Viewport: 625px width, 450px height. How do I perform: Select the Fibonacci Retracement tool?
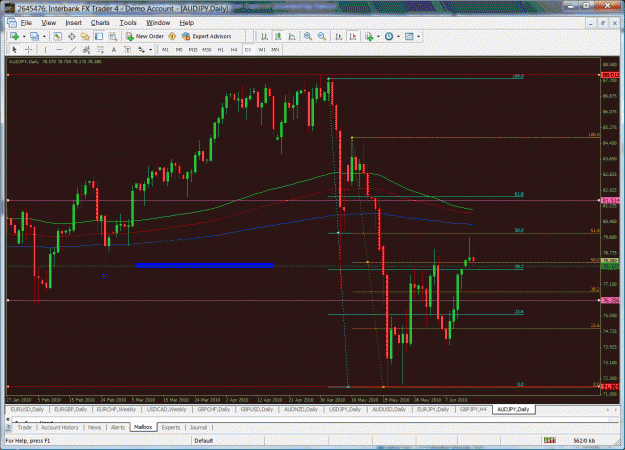point(100,49)
